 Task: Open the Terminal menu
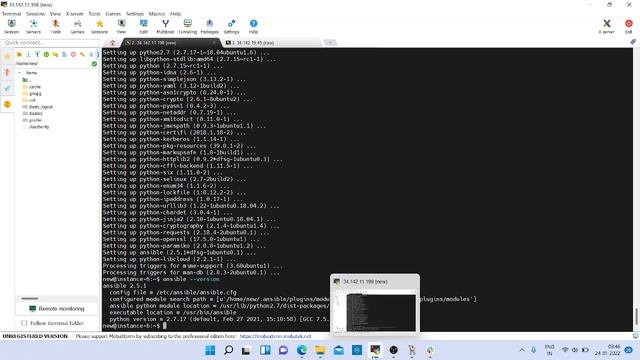[11, 13]
